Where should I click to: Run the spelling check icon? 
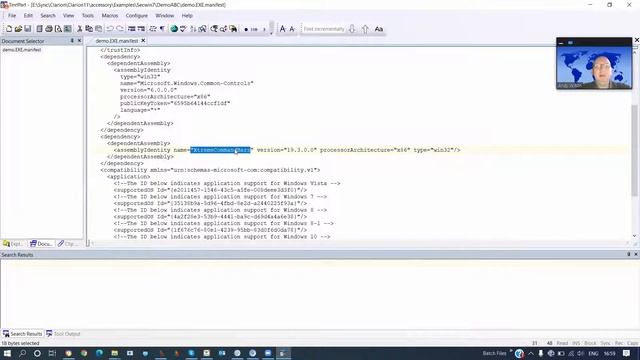tap(183, 29)
